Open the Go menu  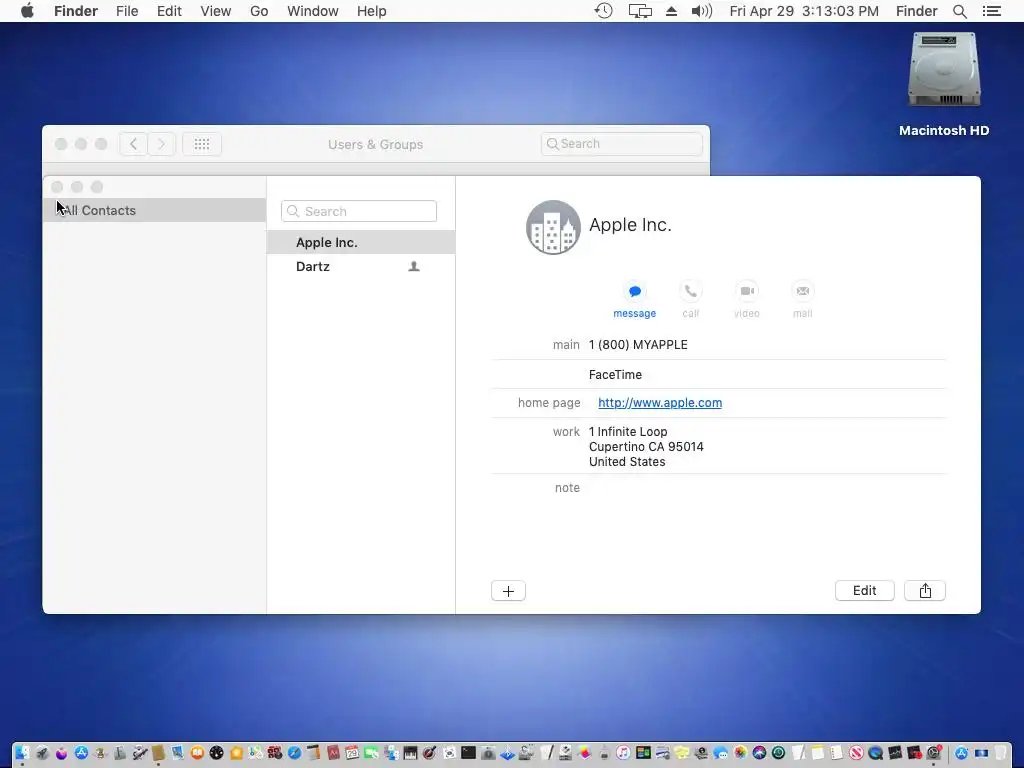pyautogui.click(x=259, y=11)
